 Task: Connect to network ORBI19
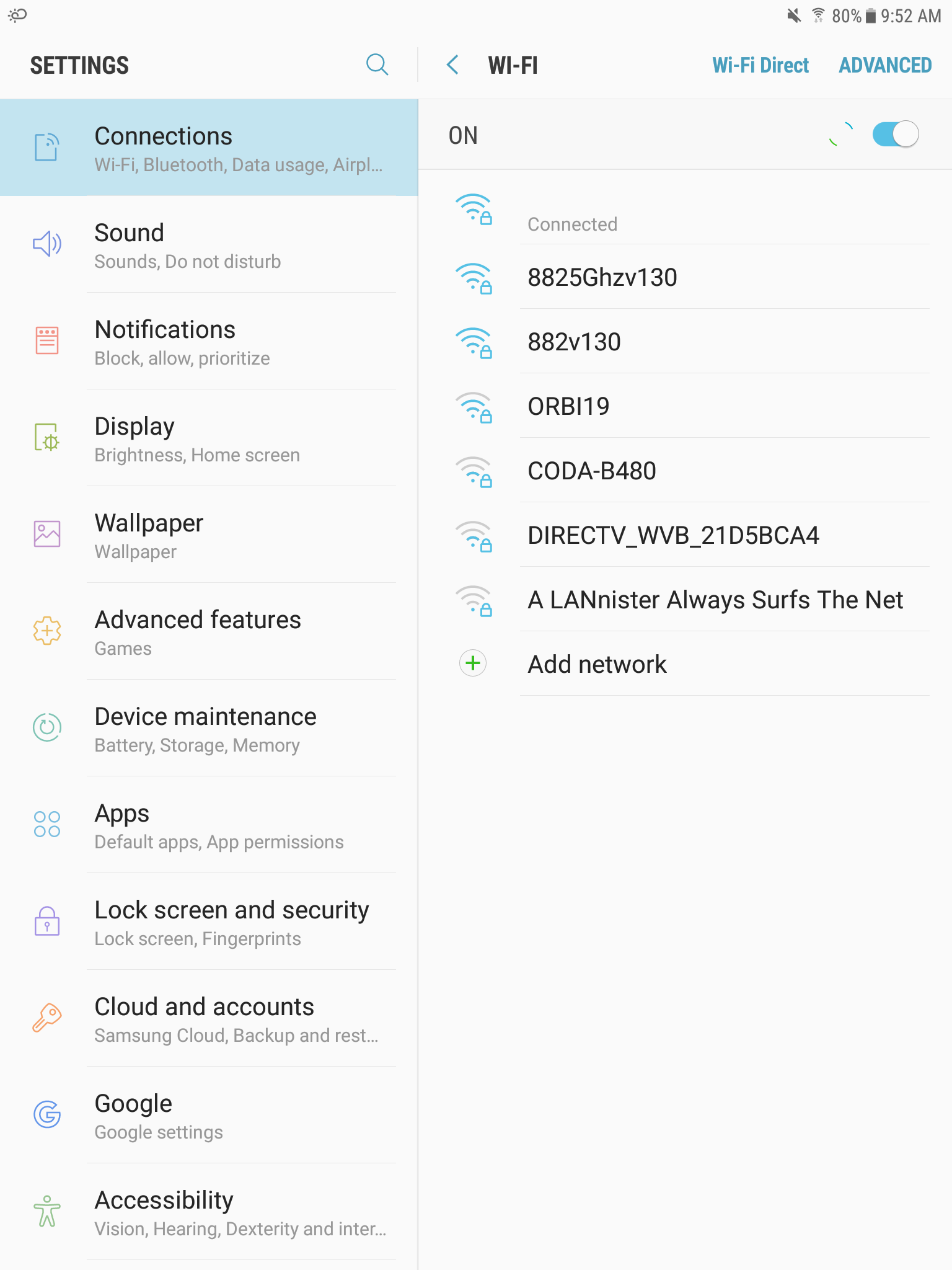pyautogui.click(x=685, y=406)
